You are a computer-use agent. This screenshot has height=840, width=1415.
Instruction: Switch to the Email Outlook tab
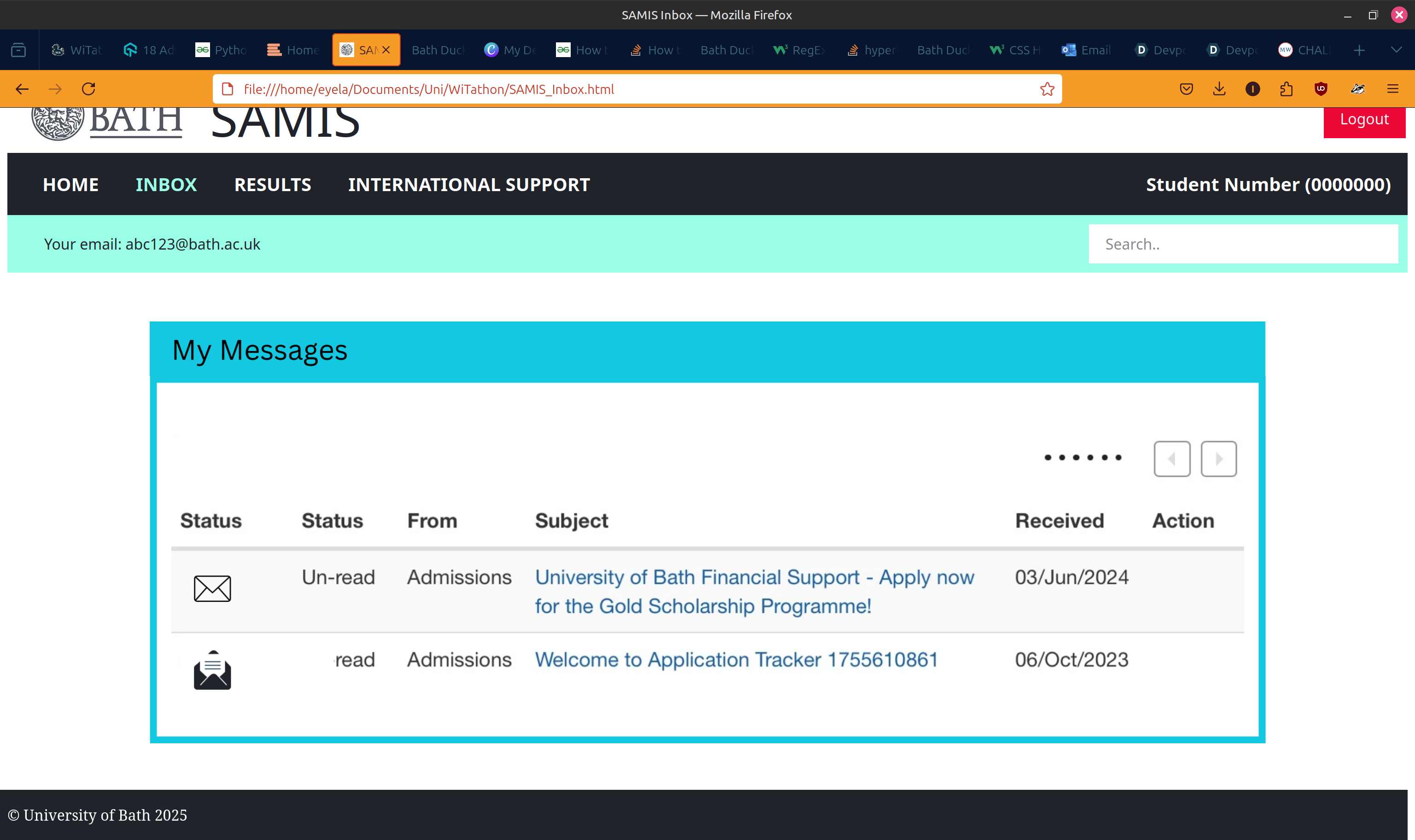click(1087, 50)
